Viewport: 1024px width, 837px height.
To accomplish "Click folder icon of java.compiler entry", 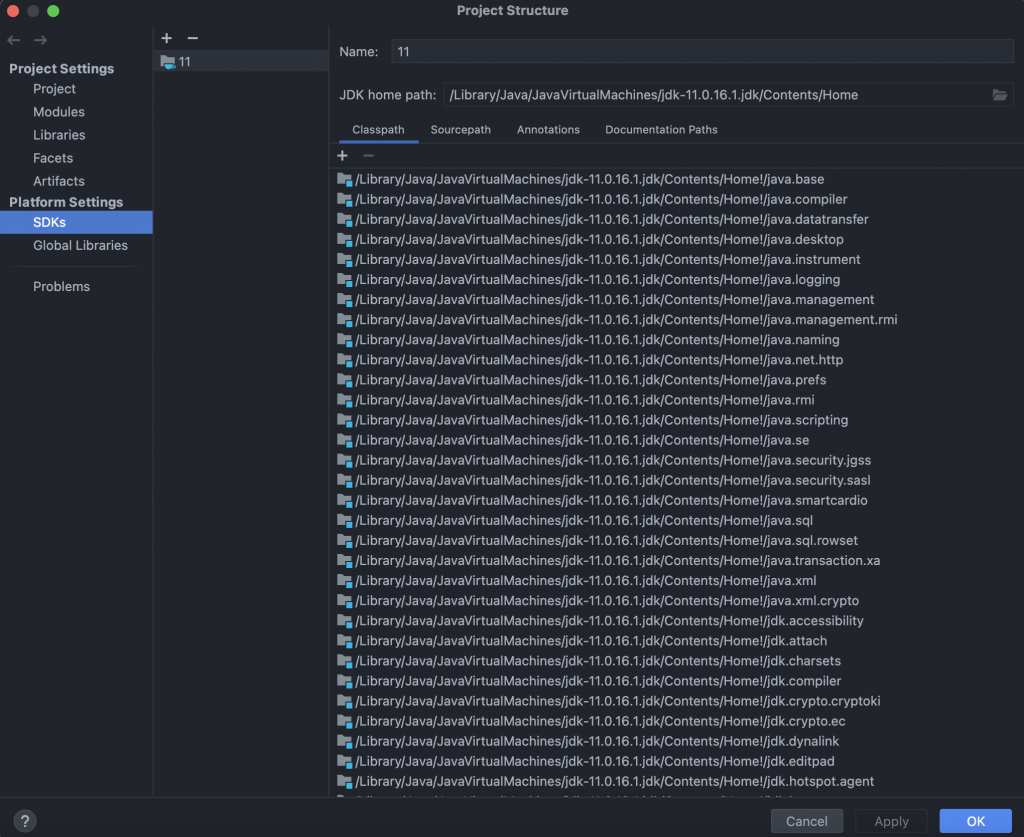I will tap(345, 199).
